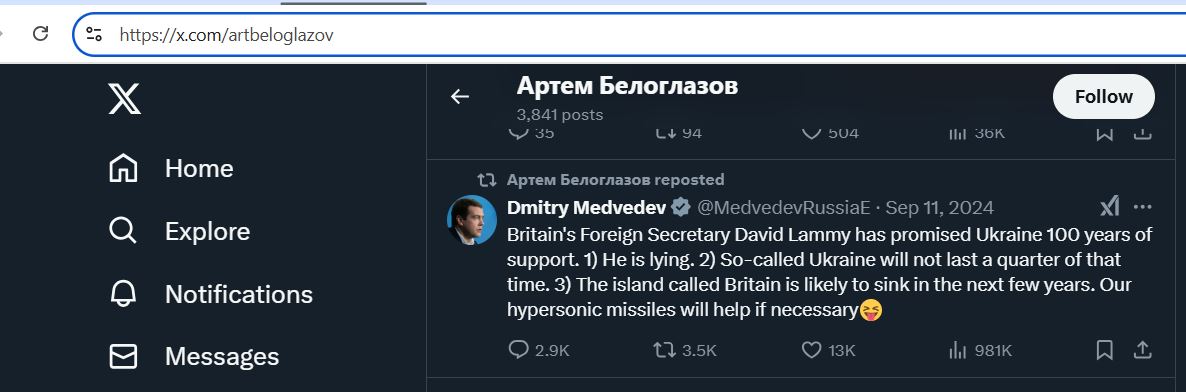Open site information icon in address bar
The width and height of the screenshot is (1186, 392).
click(x=94, y=34)
